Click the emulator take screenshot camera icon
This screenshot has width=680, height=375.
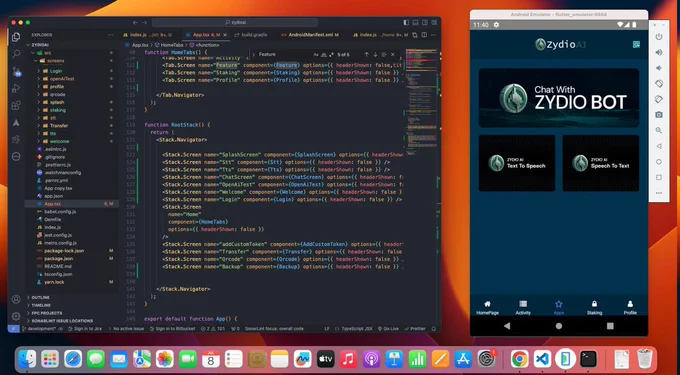(x=659, y=115)
